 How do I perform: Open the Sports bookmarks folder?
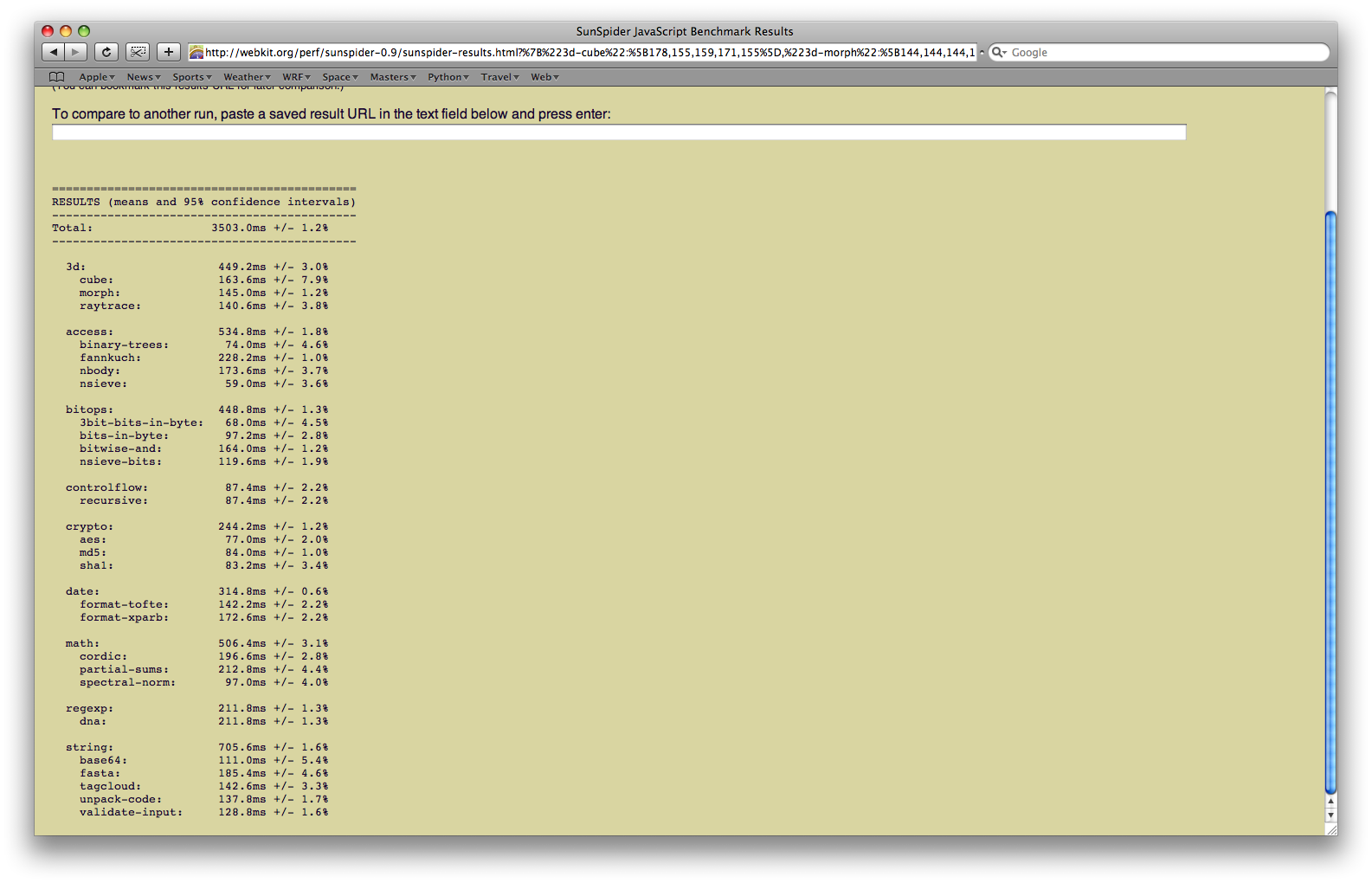tap(192, 77)
